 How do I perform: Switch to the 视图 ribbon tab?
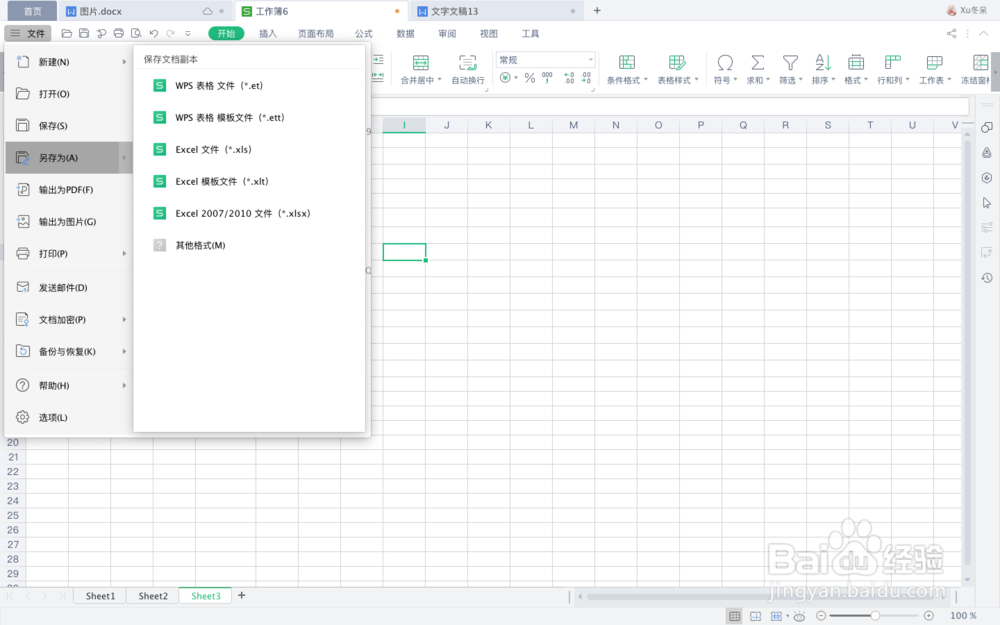[489, 34]
